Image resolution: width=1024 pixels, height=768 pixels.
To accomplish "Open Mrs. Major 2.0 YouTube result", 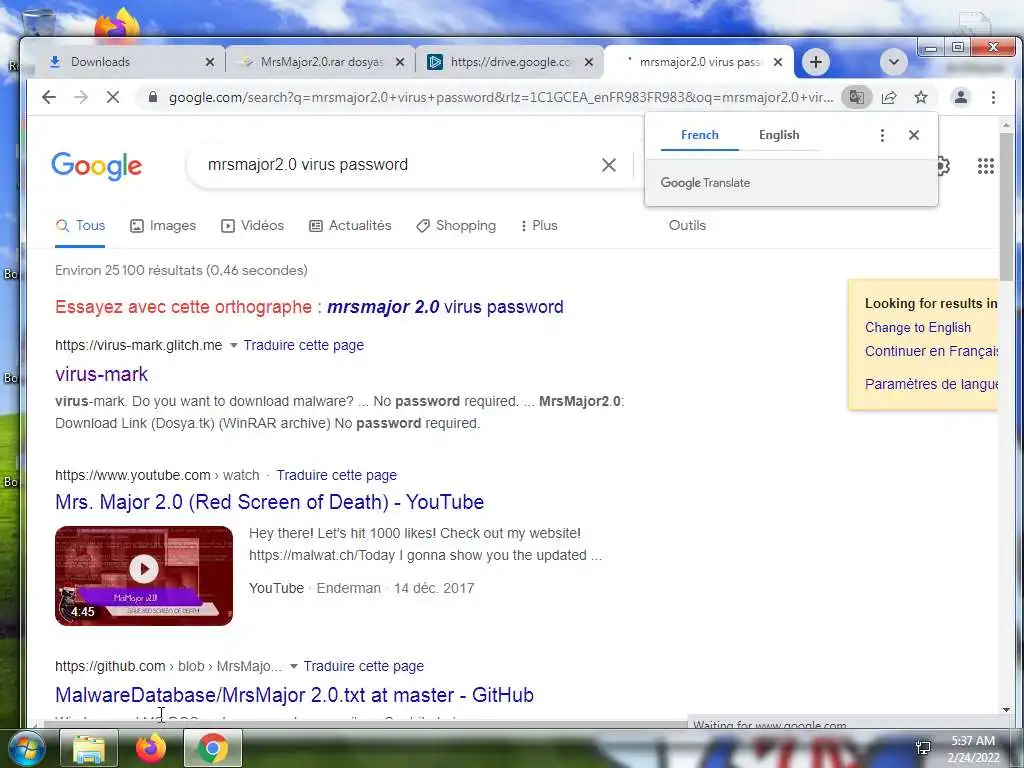I will 270,502.
